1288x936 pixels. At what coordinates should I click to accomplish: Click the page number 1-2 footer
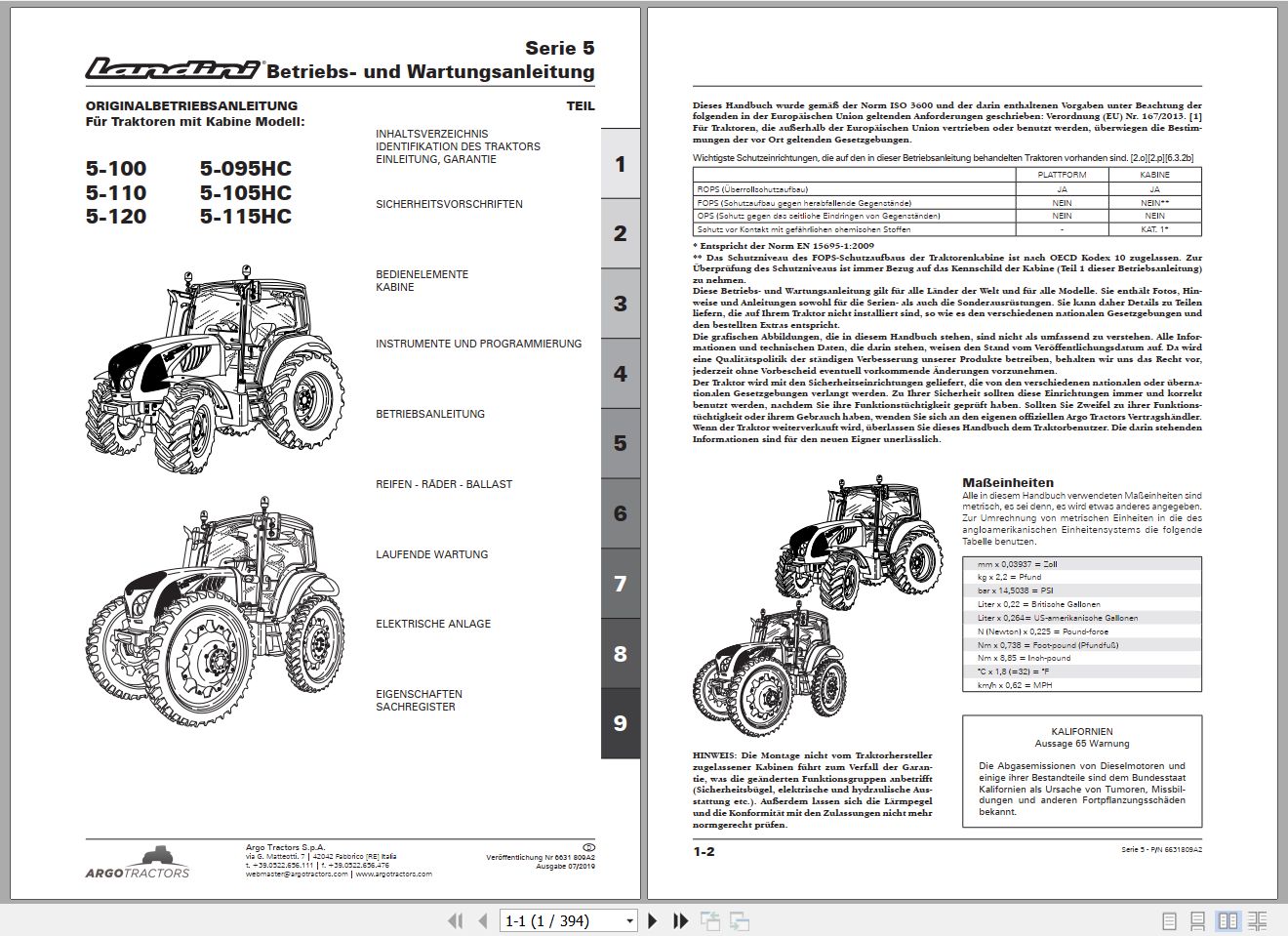(704, 852)
